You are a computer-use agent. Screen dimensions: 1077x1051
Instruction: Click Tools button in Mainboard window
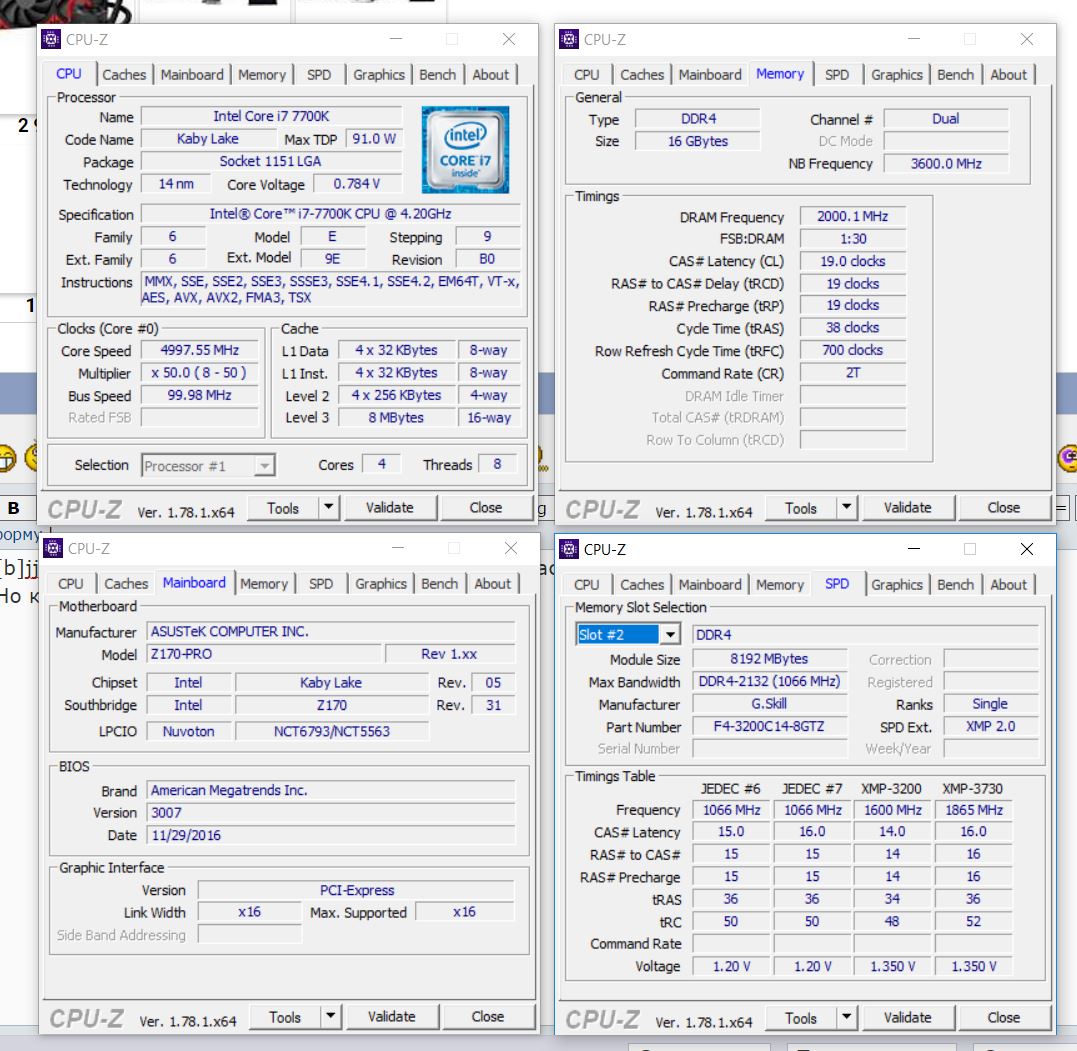[x=285, y=1017]
